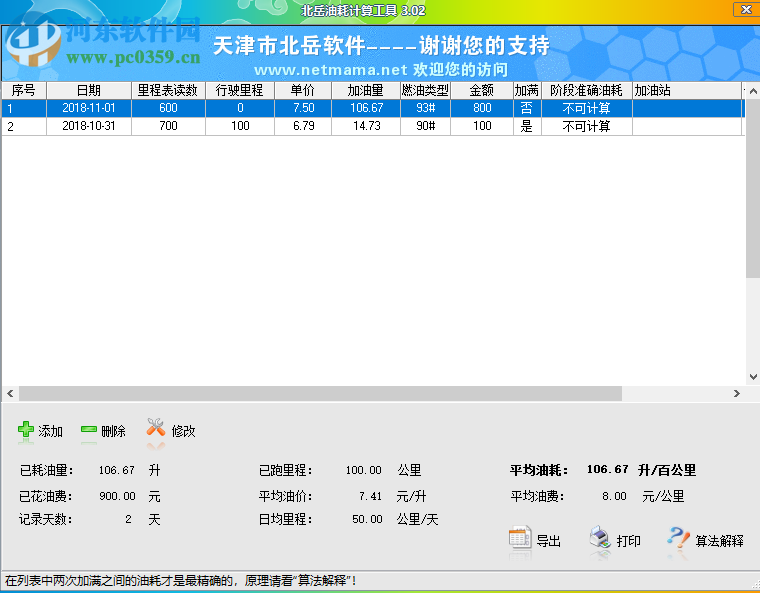Image resolution: width=760 pixels, height=593 pixels.
Task: Click the question mark algorithm explanation icon
Action: click(x=678, y=538)
